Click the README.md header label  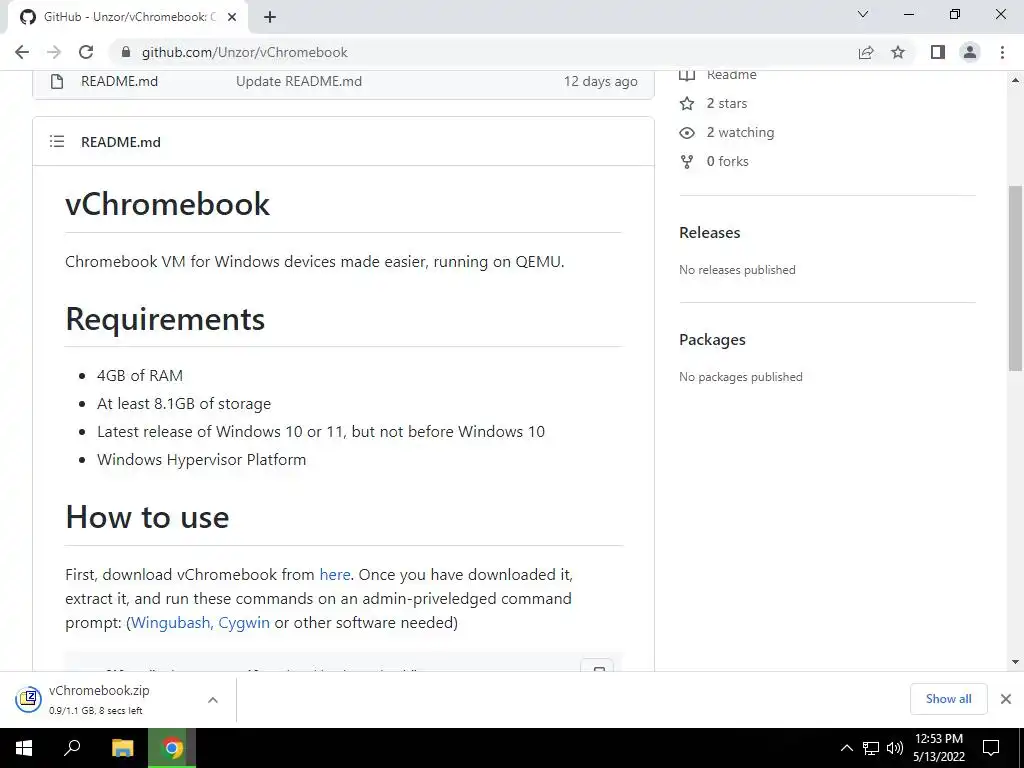[x=121, y=142]
